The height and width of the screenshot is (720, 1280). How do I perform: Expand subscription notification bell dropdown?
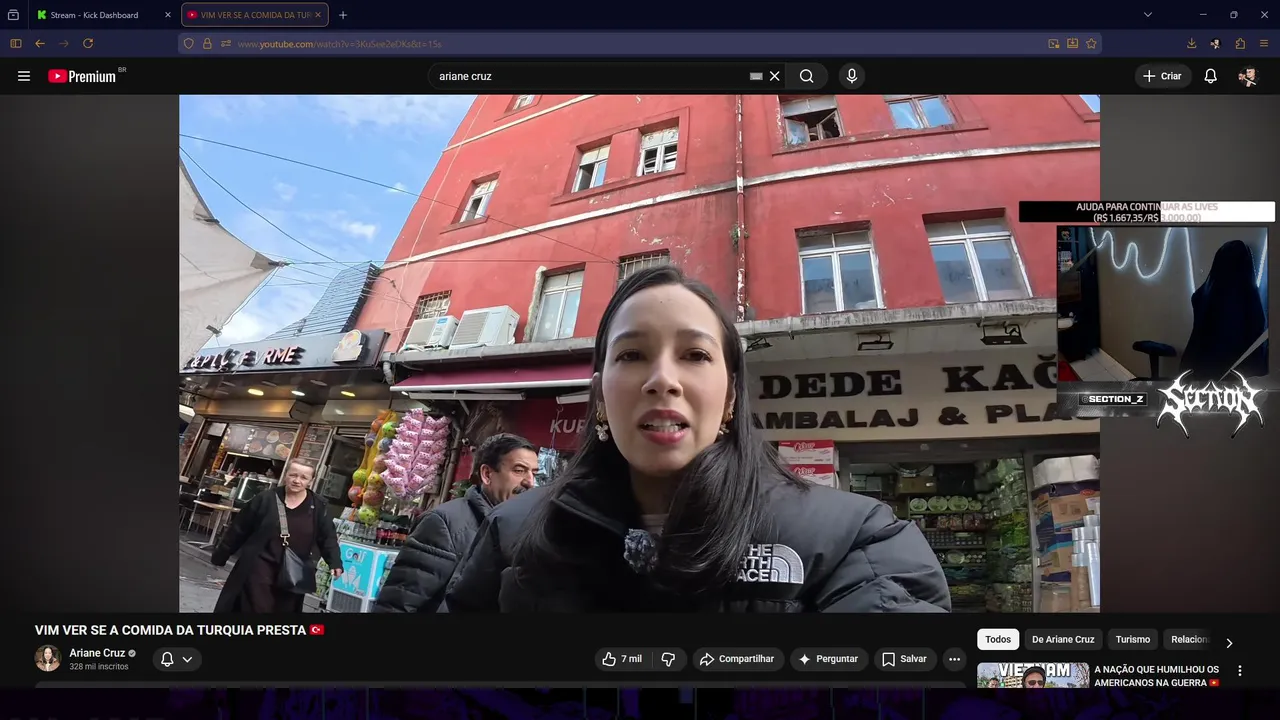[x=176, y=659]
